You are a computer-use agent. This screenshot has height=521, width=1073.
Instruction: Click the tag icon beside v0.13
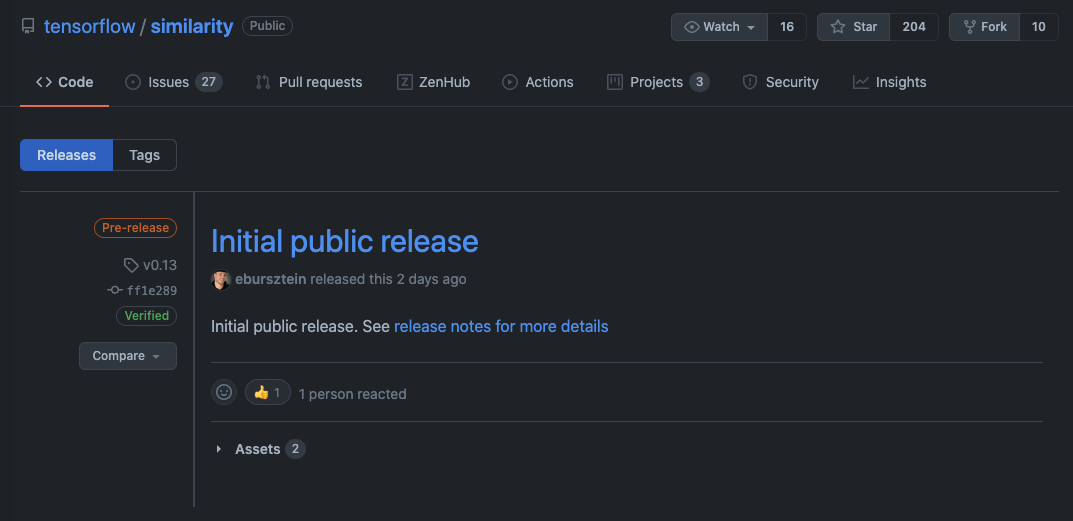131,265
